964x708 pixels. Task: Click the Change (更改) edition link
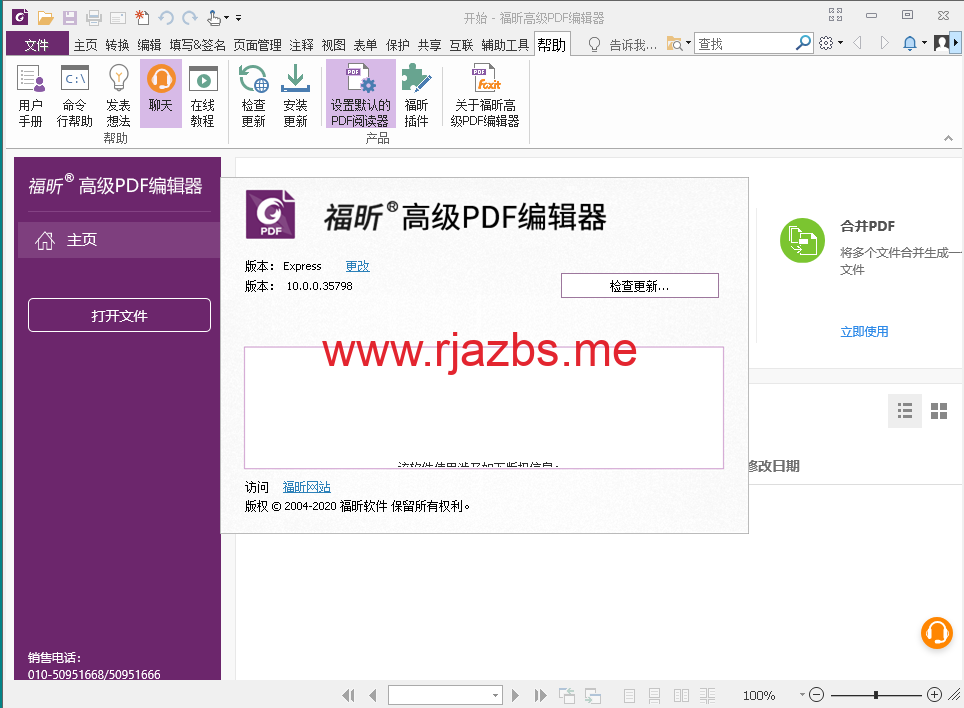coord(357,266)
